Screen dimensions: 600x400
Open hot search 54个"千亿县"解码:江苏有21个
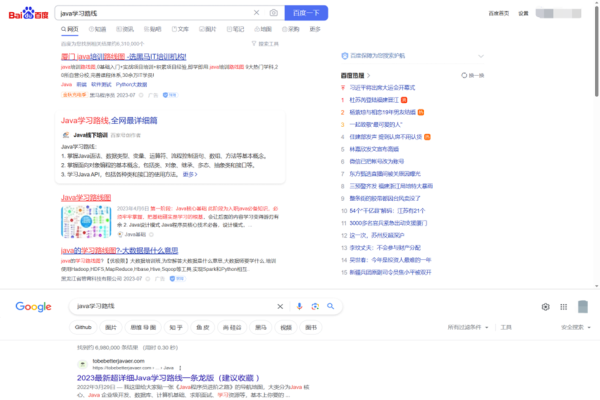pyautogui.click(x=387, y=211)
